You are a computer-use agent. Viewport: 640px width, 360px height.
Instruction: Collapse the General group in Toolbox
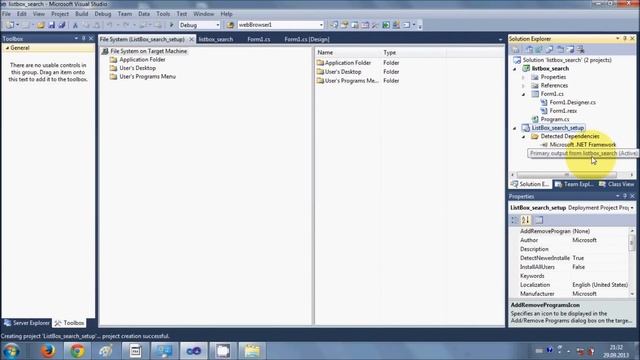coord(7,48)
